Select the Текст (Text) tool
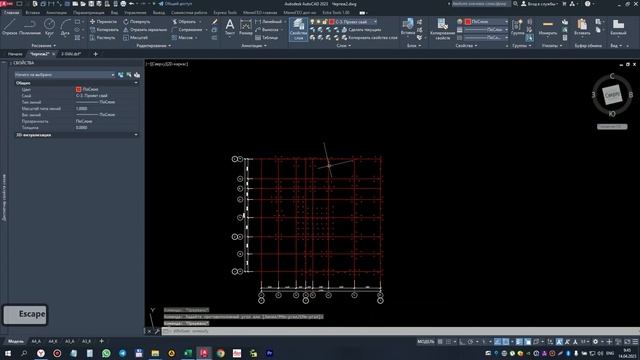Screen dimensions: 640x360 point(230,27)
